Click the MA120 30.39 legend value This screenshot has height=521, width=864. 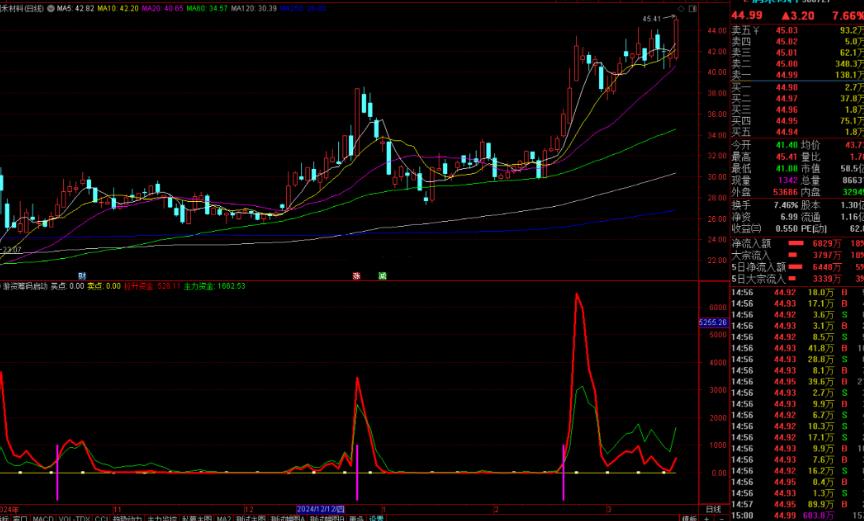[x=253, y=9]
